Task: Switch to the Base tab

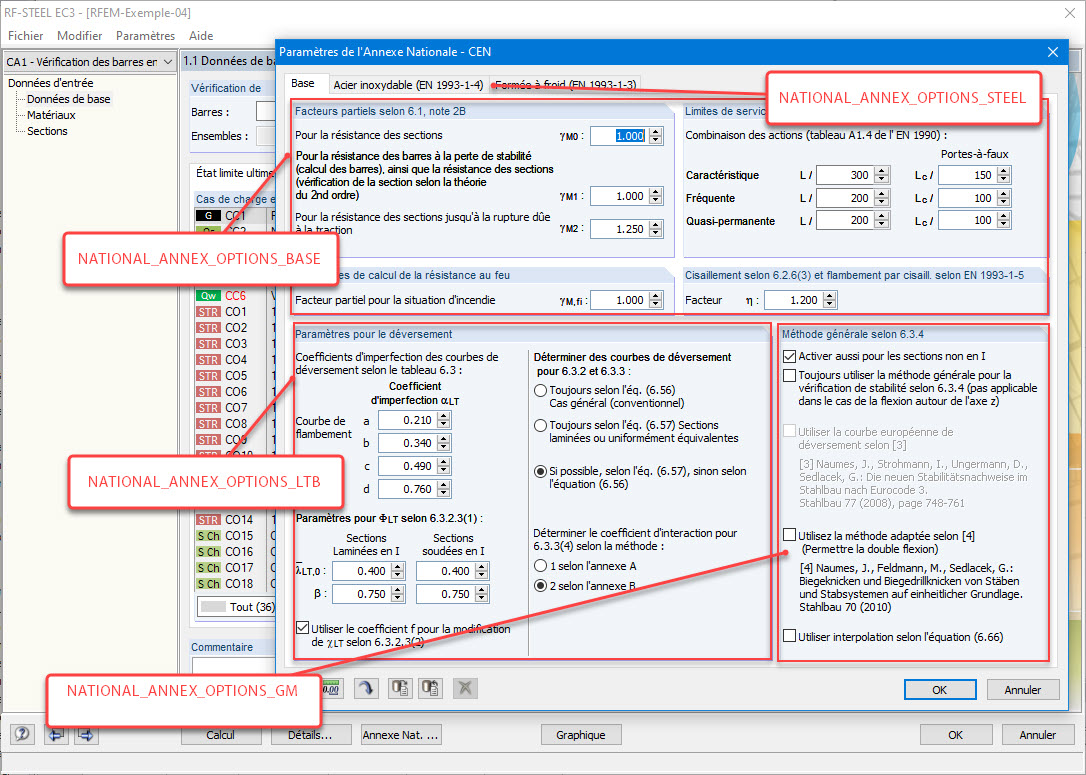Action: point(303,83)
